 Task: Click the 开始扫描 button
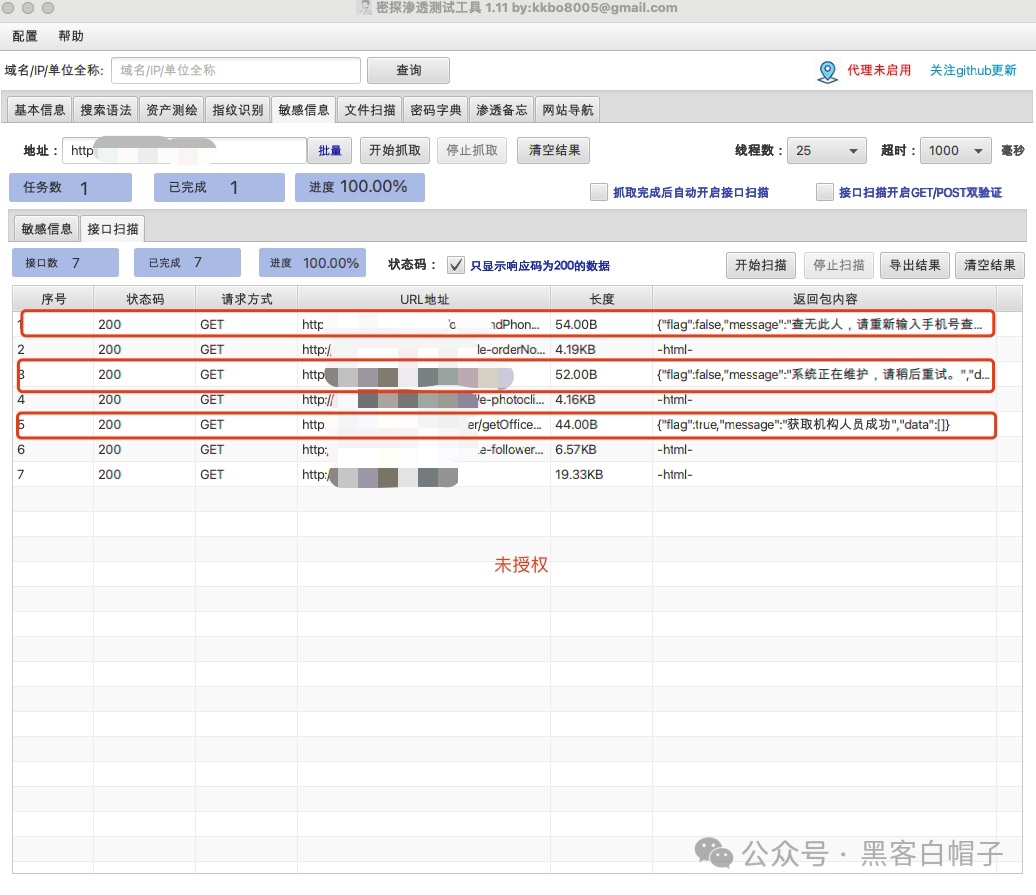(760, 266)
